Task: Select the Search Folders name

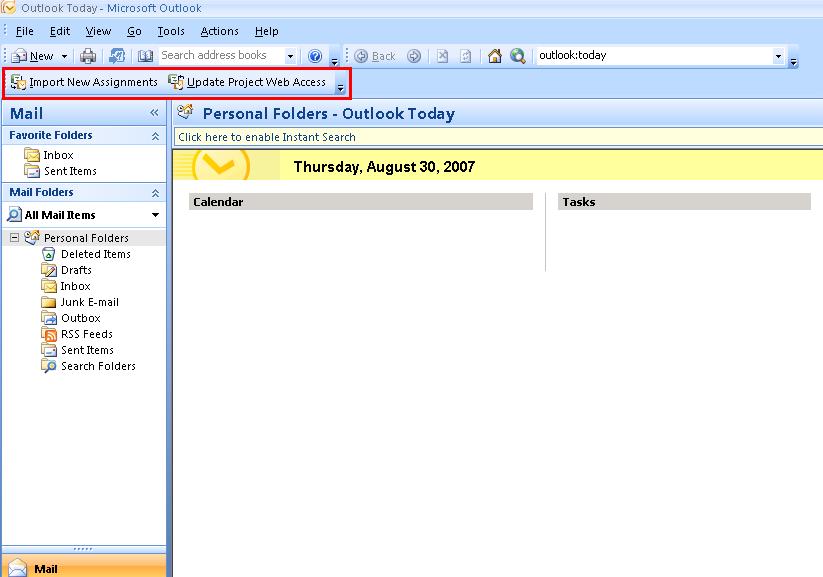Action: click(x=99, y=366)
